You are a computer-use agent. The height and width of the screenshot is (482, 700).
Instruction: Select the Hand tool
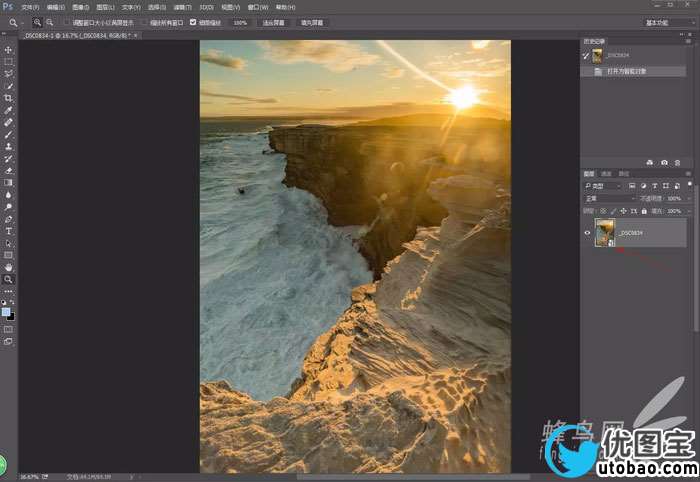[x=8, y=267]
